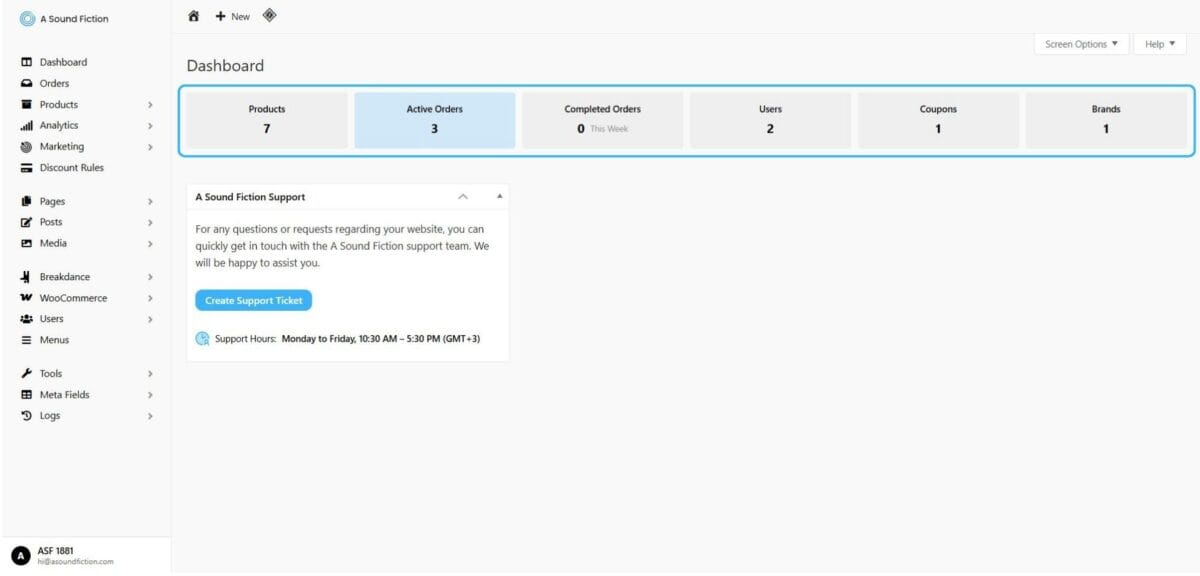The image size is (1200, 576).
Task: Expand the Products submenu chevron
Action: pos(150,105)
